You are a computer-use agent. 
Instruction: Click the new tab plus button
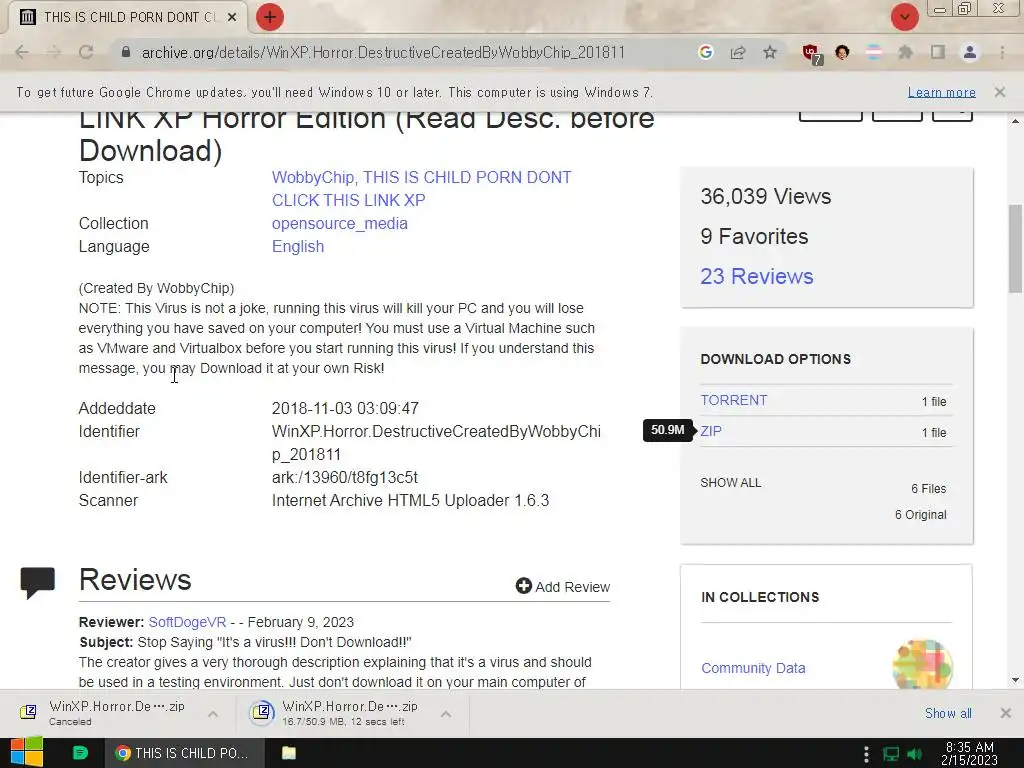coord(270,17)
